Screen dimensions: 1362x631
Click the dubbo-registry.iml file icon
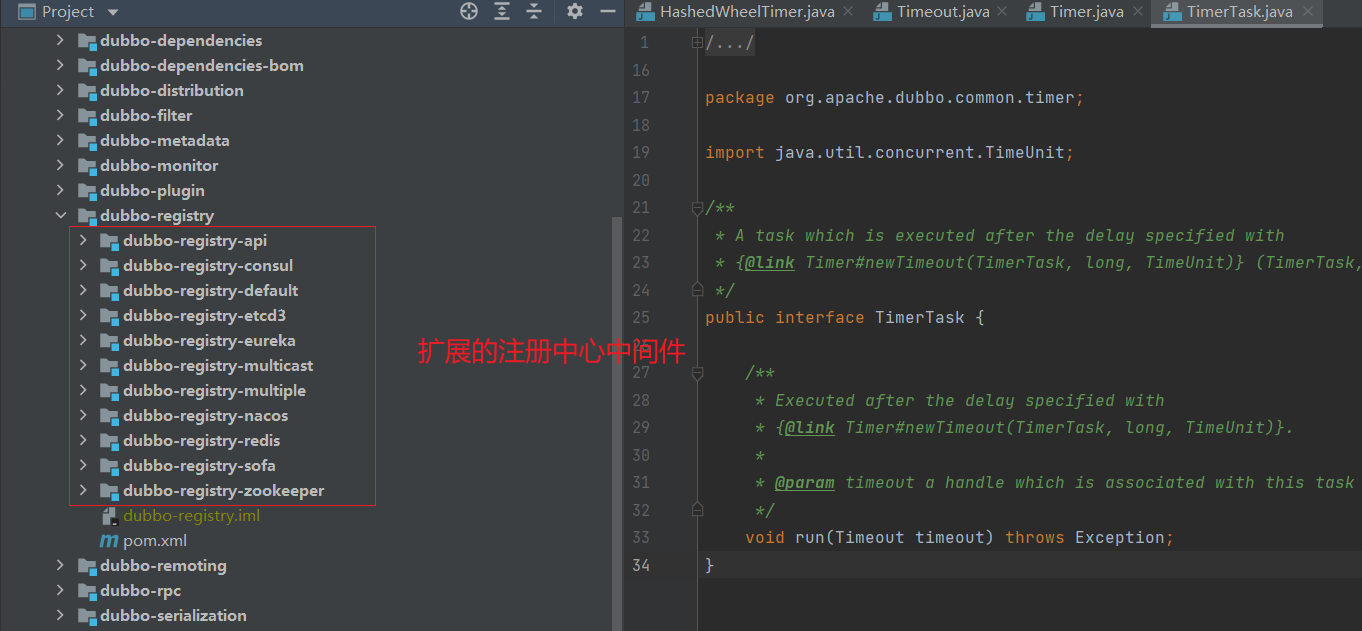[109, 516]
